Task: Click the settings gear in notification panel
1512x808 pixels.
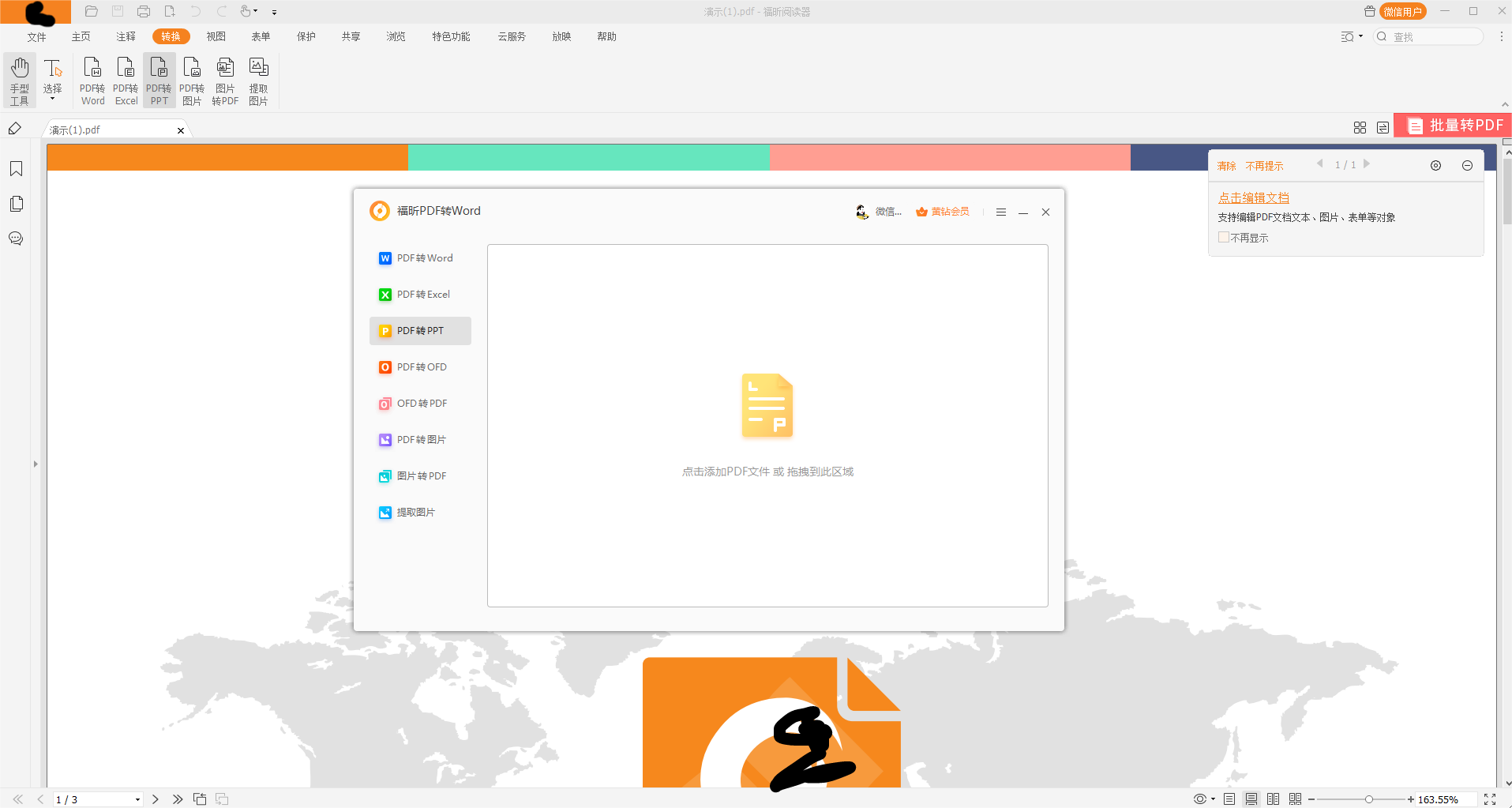Action: (x=1435, y=166)
